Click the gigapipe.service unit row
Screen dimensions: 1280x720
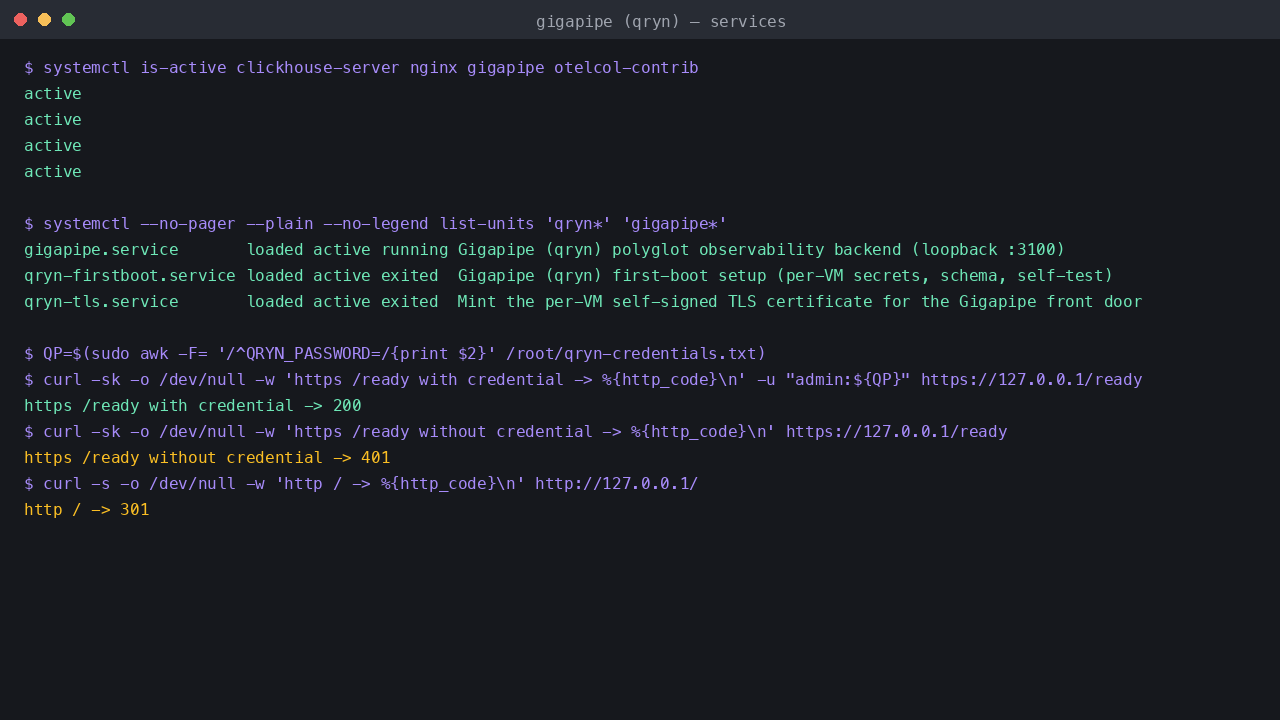pos(545,250)
